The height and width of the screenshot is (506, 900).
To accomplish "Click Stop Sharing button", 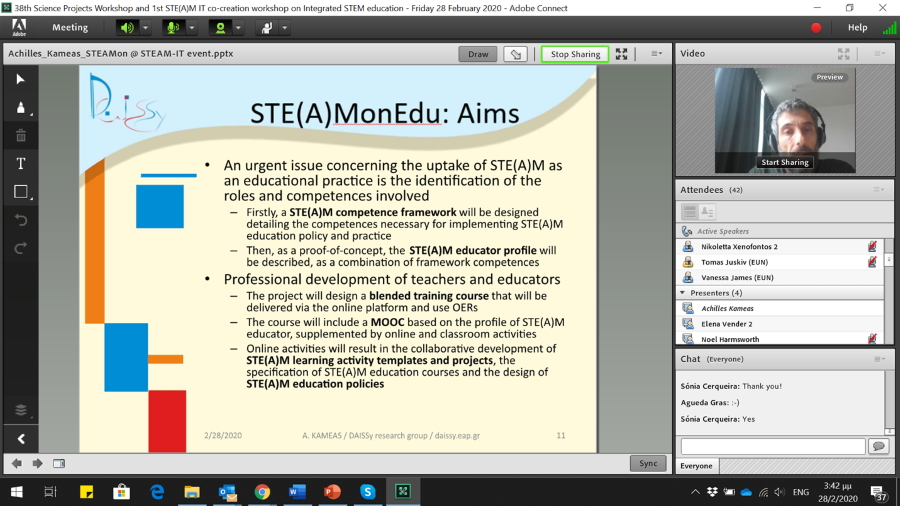I will (575, 54).
